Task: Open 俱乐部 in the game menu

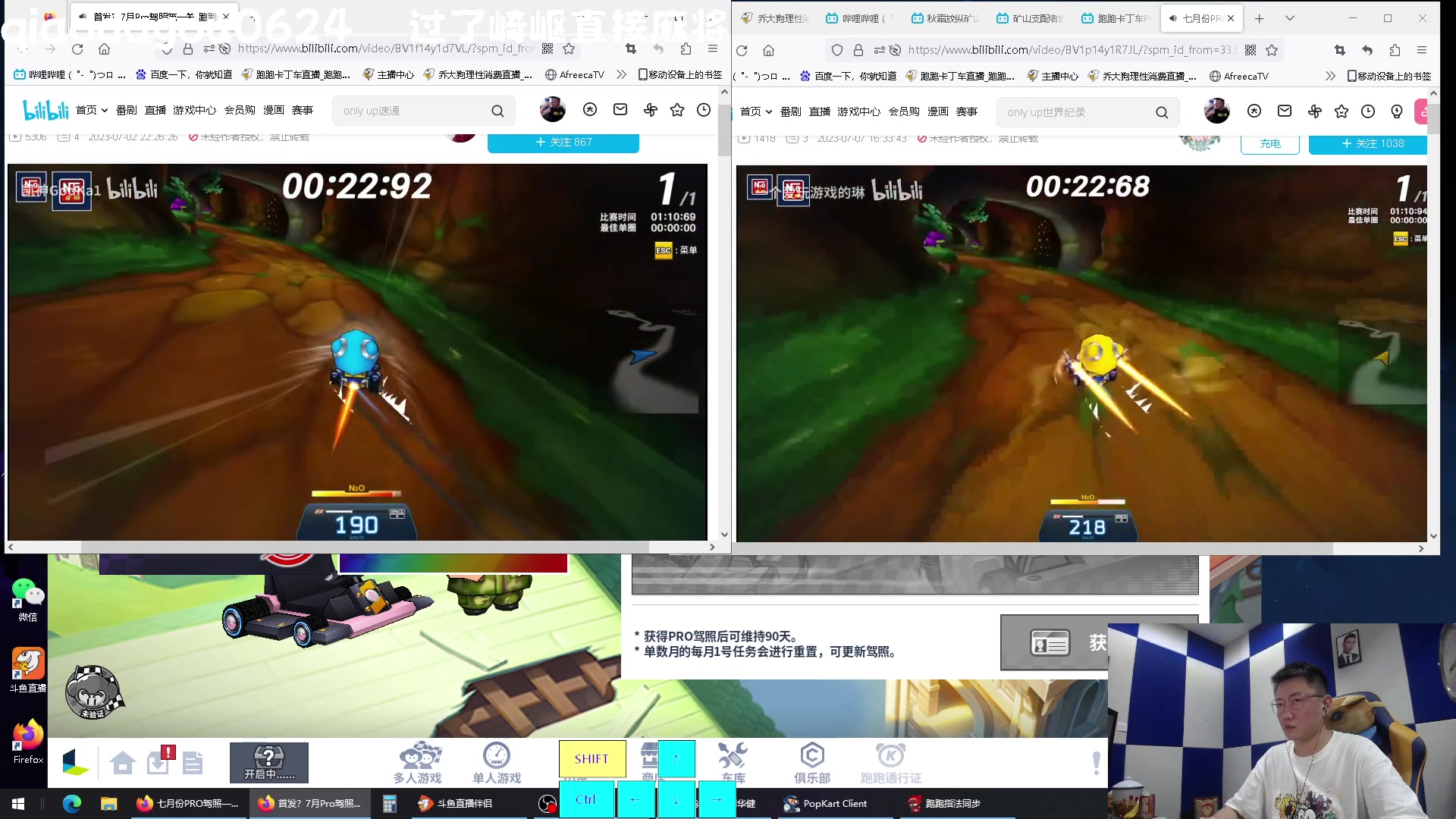Action: 812,762
